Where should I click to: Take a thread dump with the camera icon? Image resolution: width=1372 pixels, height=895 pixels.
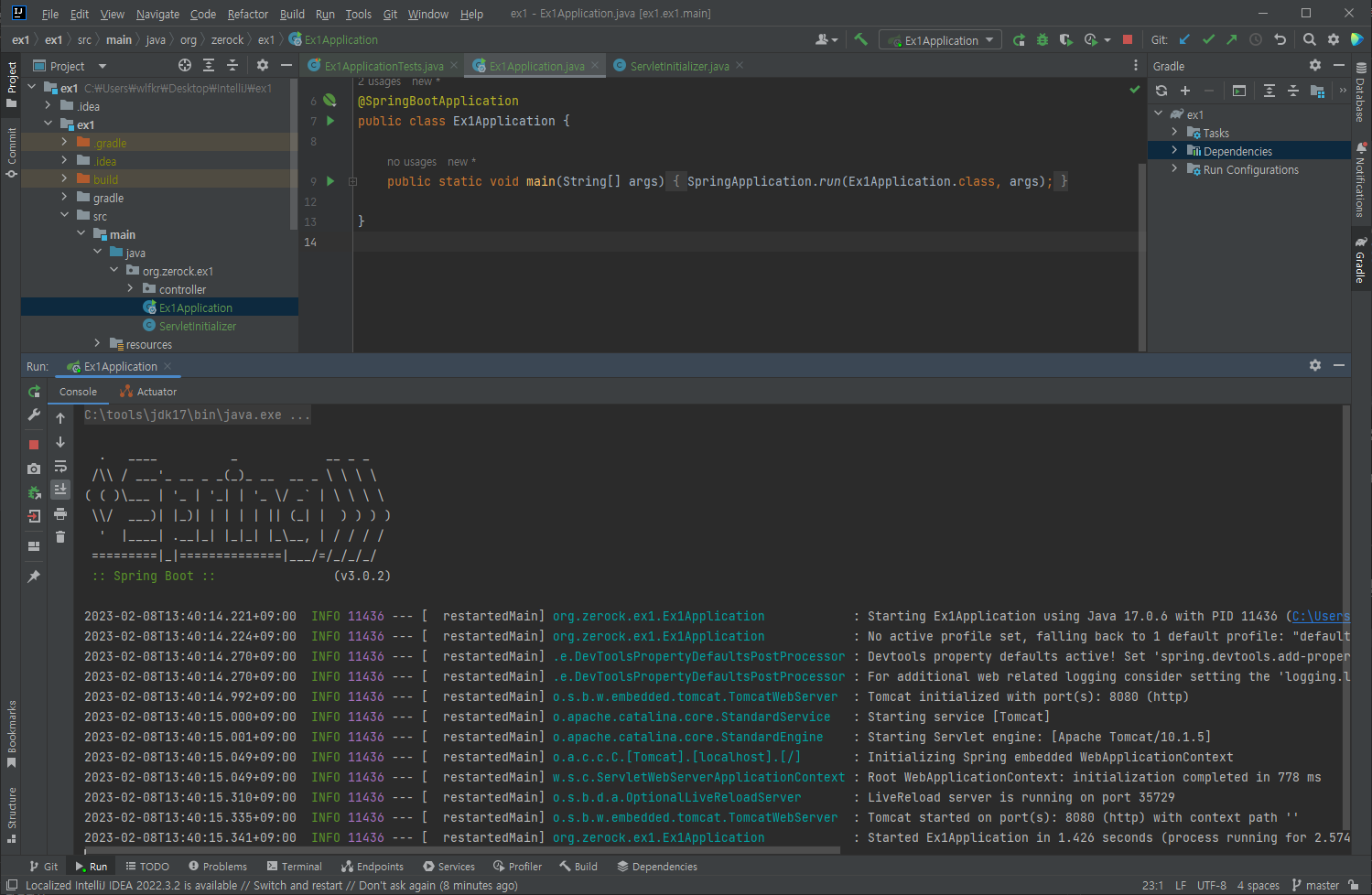click(34, 469)
